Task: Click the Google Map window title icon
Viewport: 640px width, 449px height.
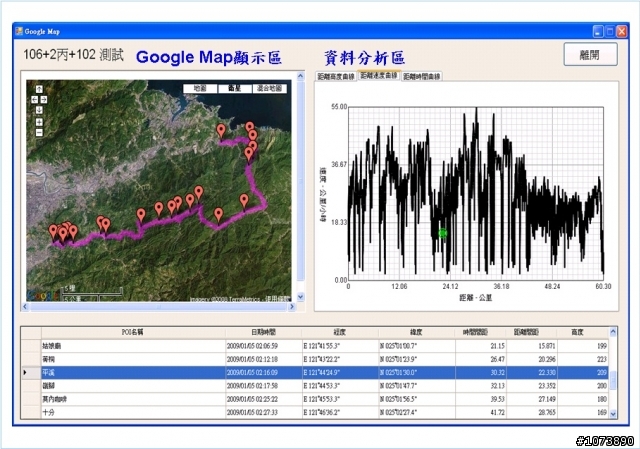Action: 19,31
